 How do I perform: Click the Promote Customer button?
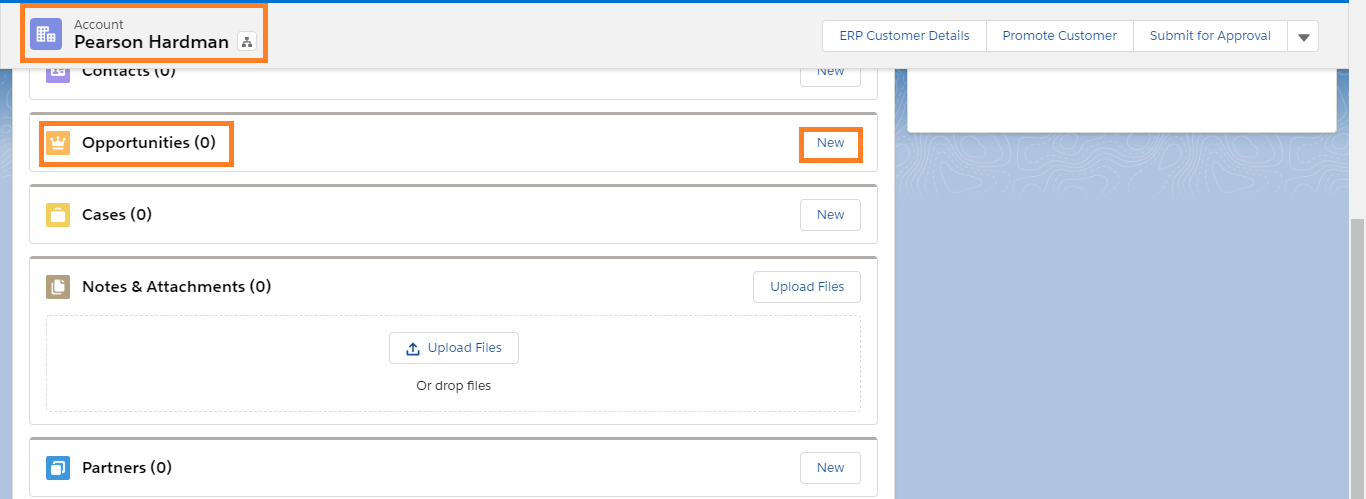coord(1060,36)
